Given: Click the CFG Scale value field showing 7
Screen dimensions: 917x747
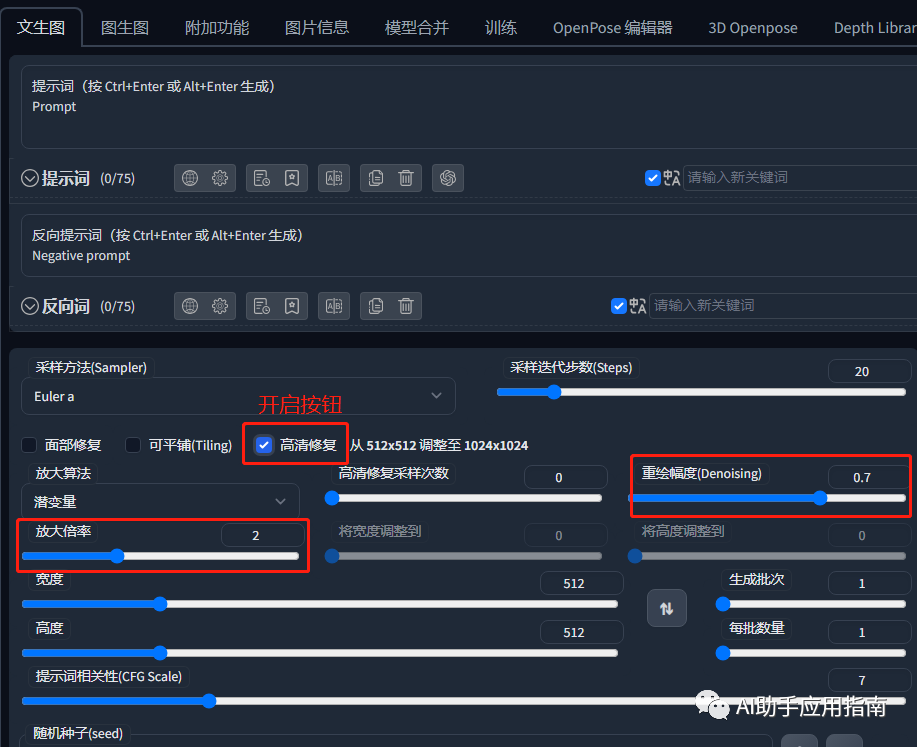Looking at the screenshot, I should (x=870, y=680).
